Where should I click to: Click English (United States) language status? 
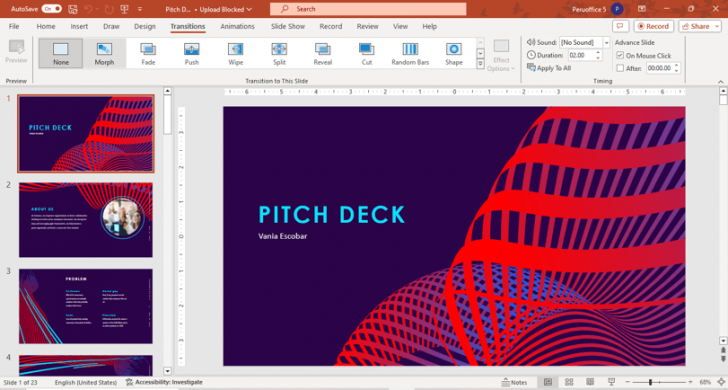[x=86, y=382]
